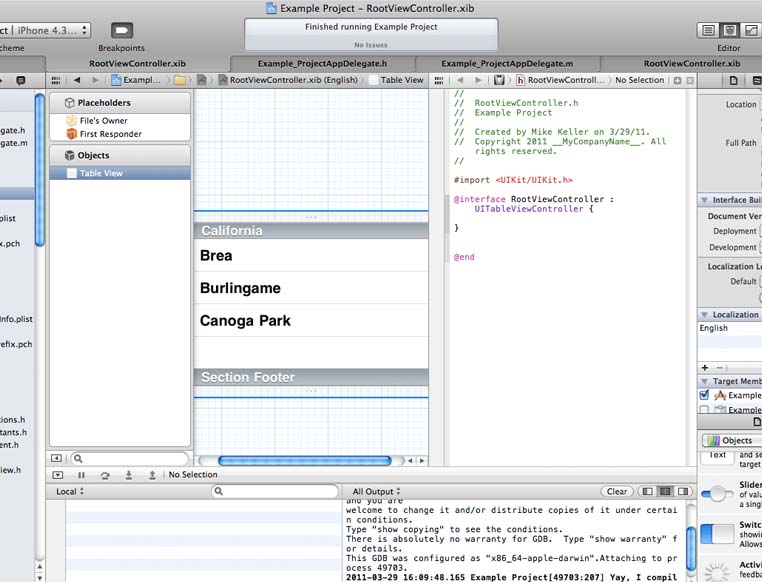
Task: Close the assistant editor pane
Action: coord(690,81)
